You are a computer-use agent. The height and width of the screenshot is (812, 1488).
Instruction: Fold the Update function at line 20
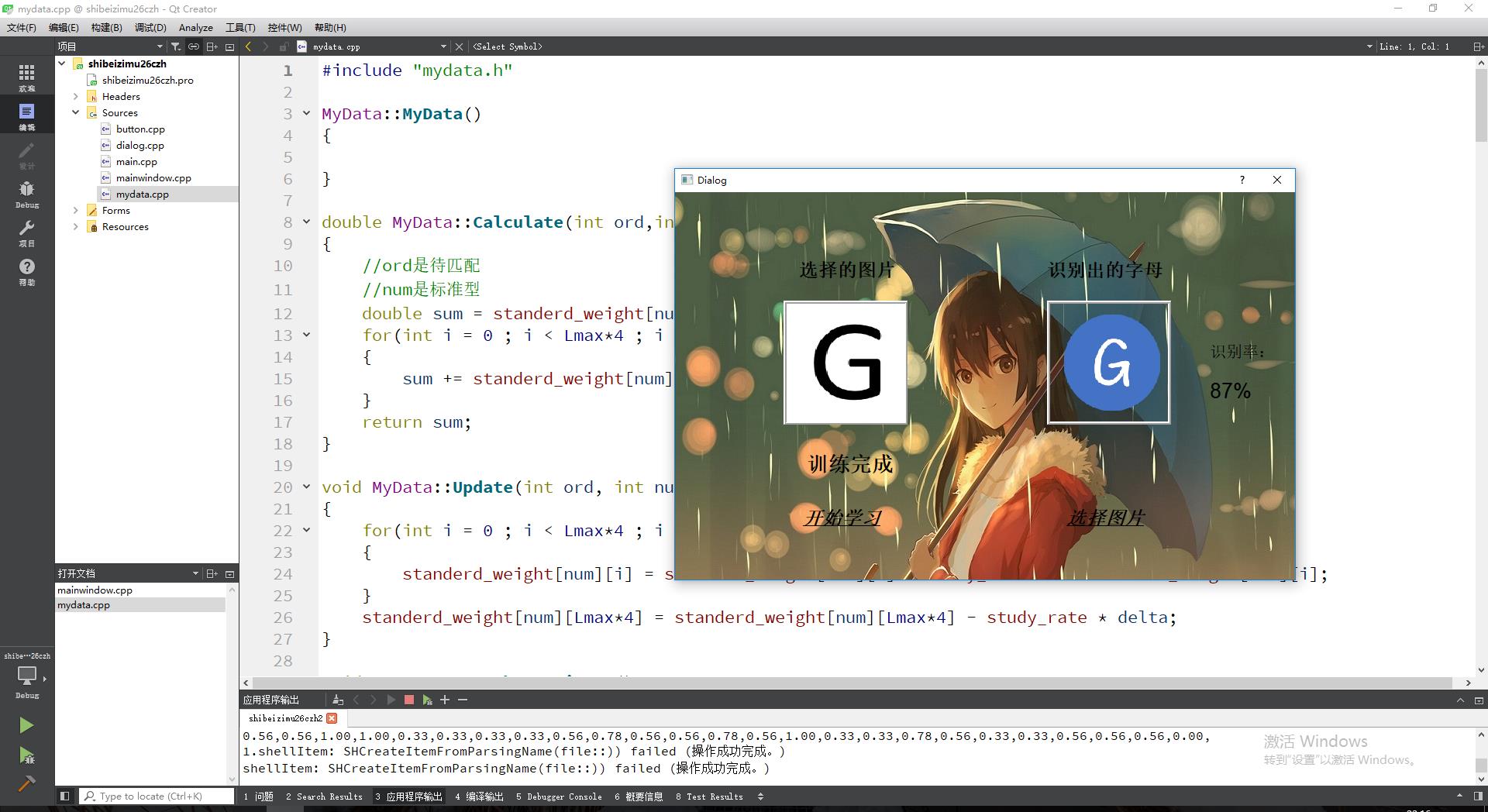click(306, 487)
